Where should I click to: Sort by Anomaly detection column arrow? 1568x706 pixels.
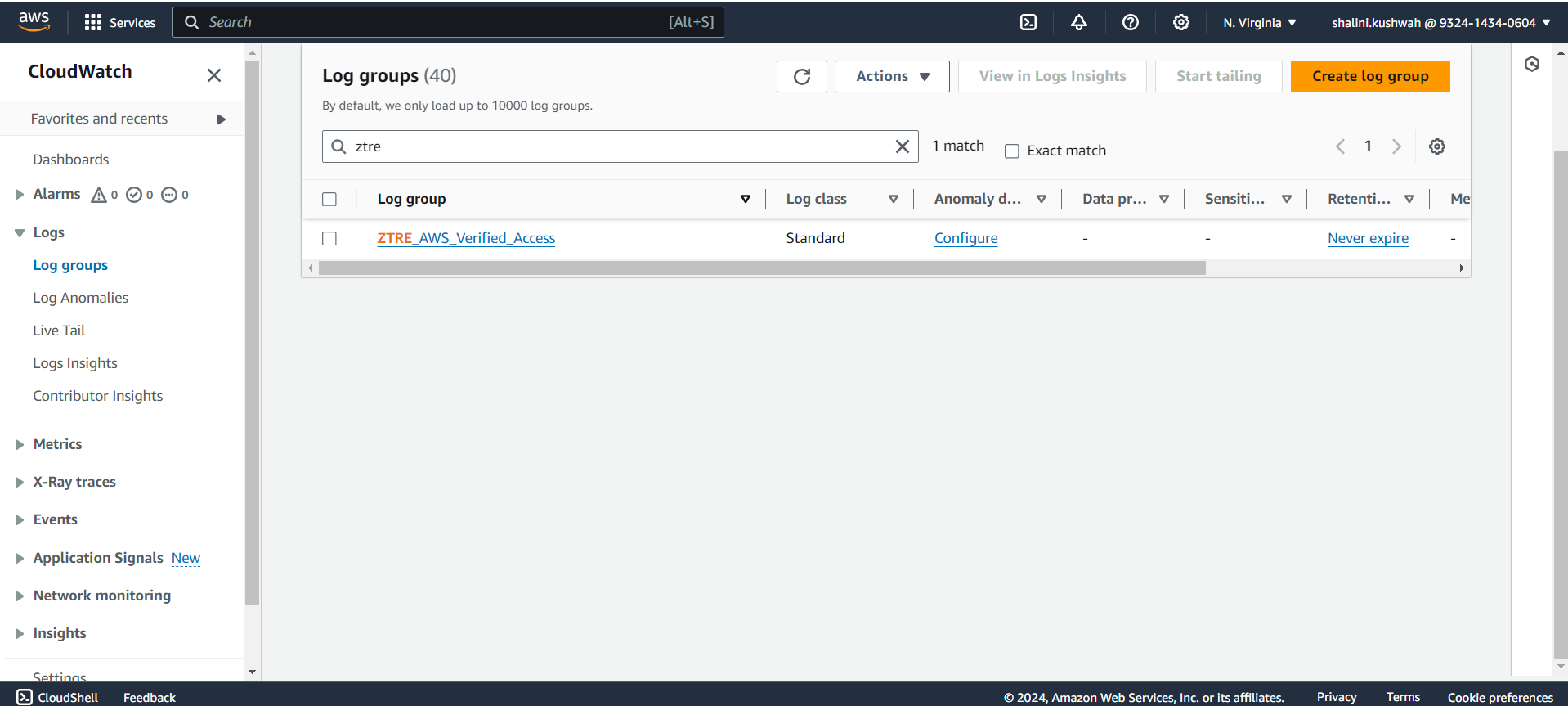click(x=1042, y=199)
